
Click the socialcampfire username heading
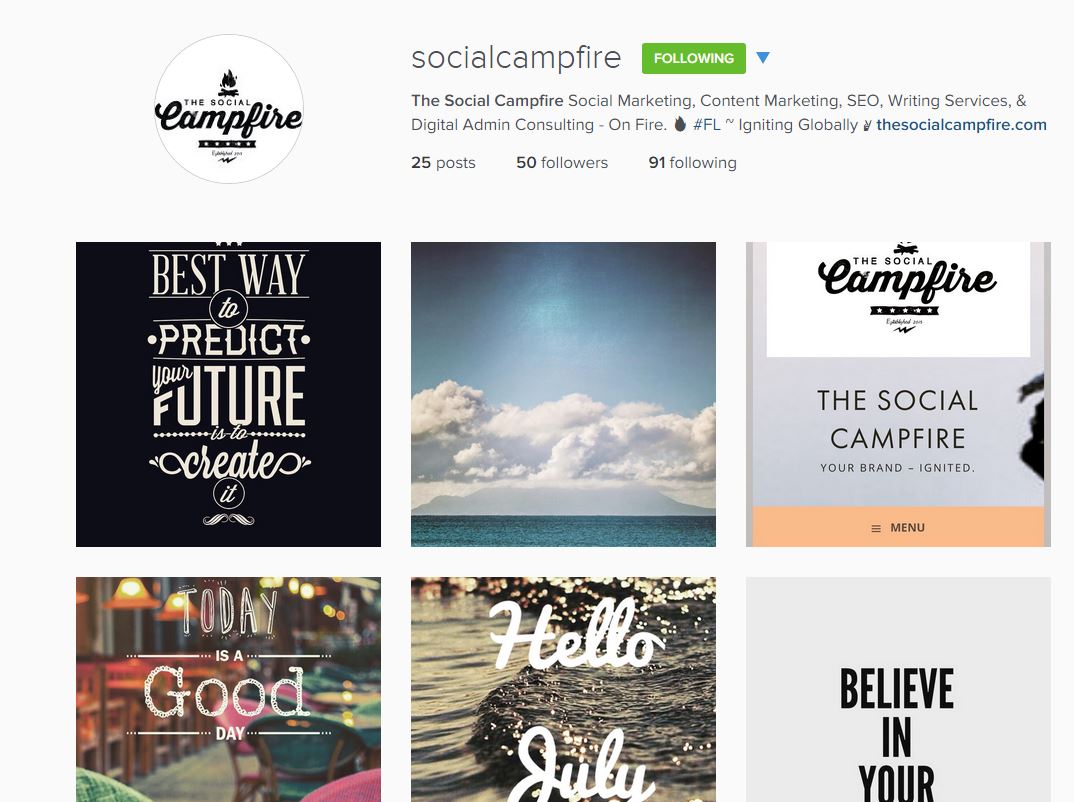tap(516, 58)
